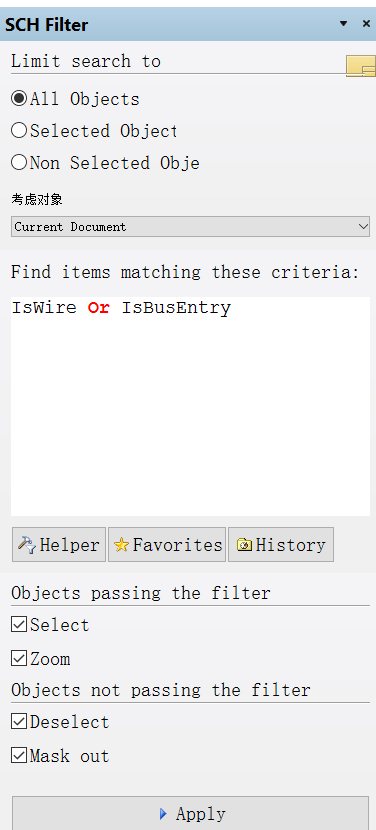Toggle the Mask out checkbox

19,756
